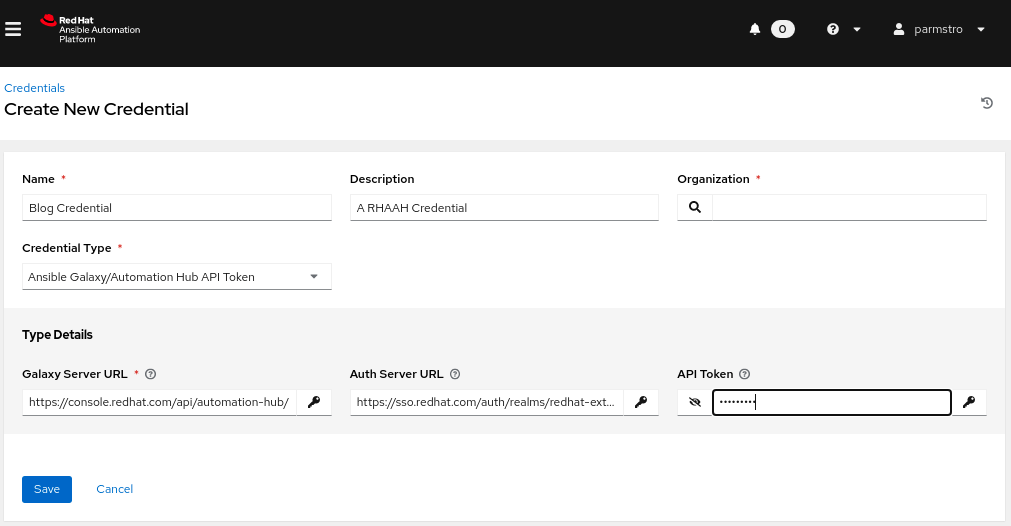The width and height of the screenshot is (1011, 526).
Task: Click into the Description field
Action: click(x=503, y=207)
